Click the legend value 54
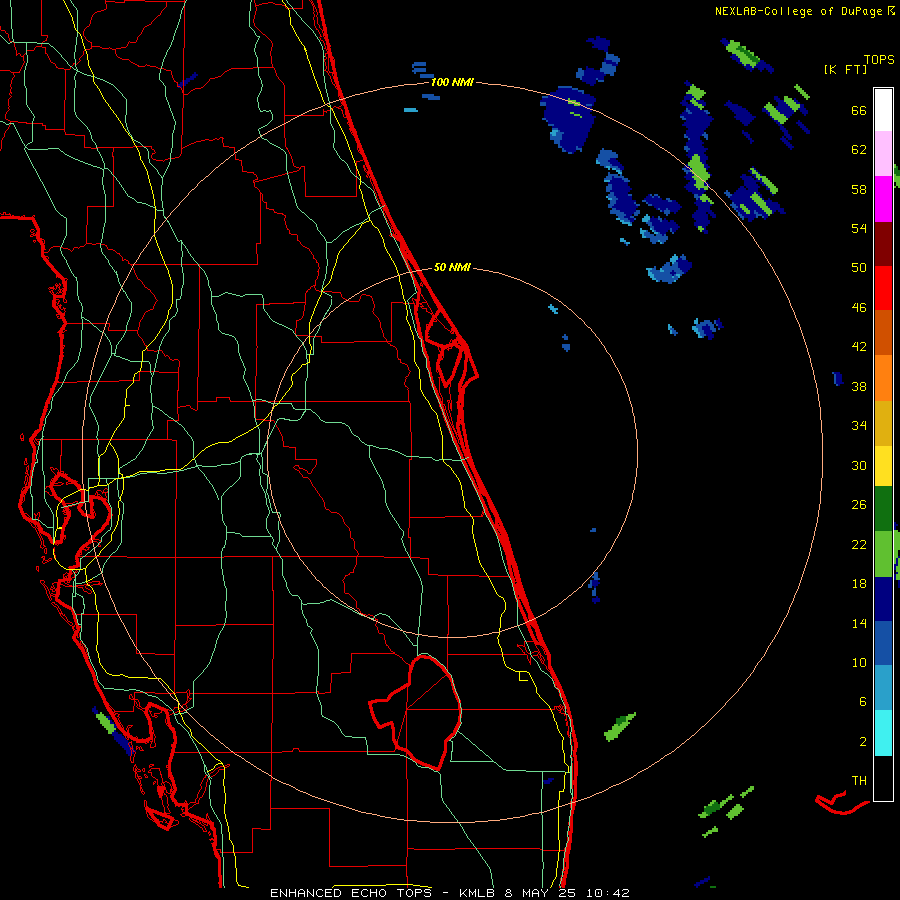The image size is (900, 900). pos(859,228)
